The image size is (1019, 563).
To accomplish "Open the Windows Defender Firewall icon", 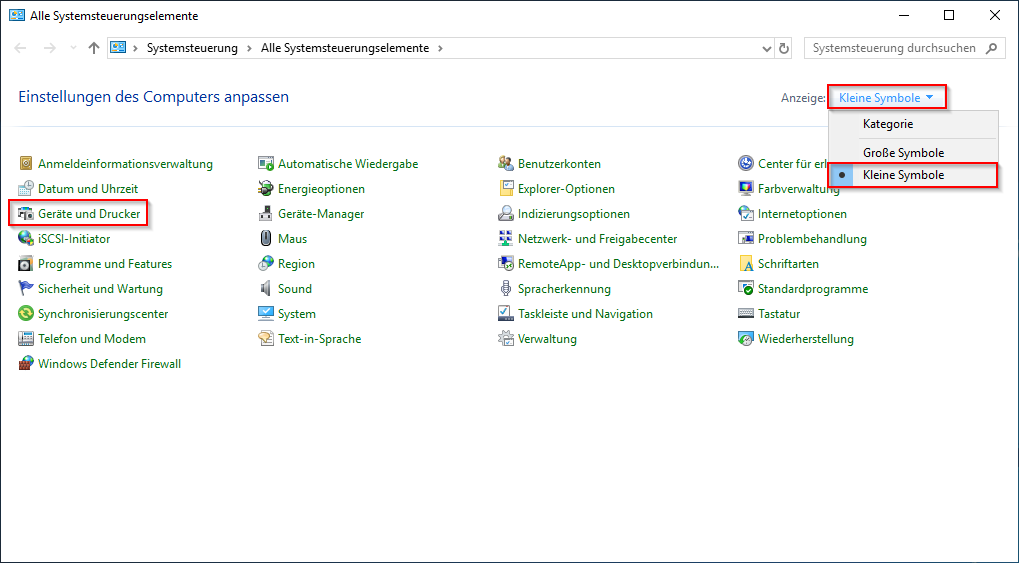I will pyautogui.click(x=26, y=364).
